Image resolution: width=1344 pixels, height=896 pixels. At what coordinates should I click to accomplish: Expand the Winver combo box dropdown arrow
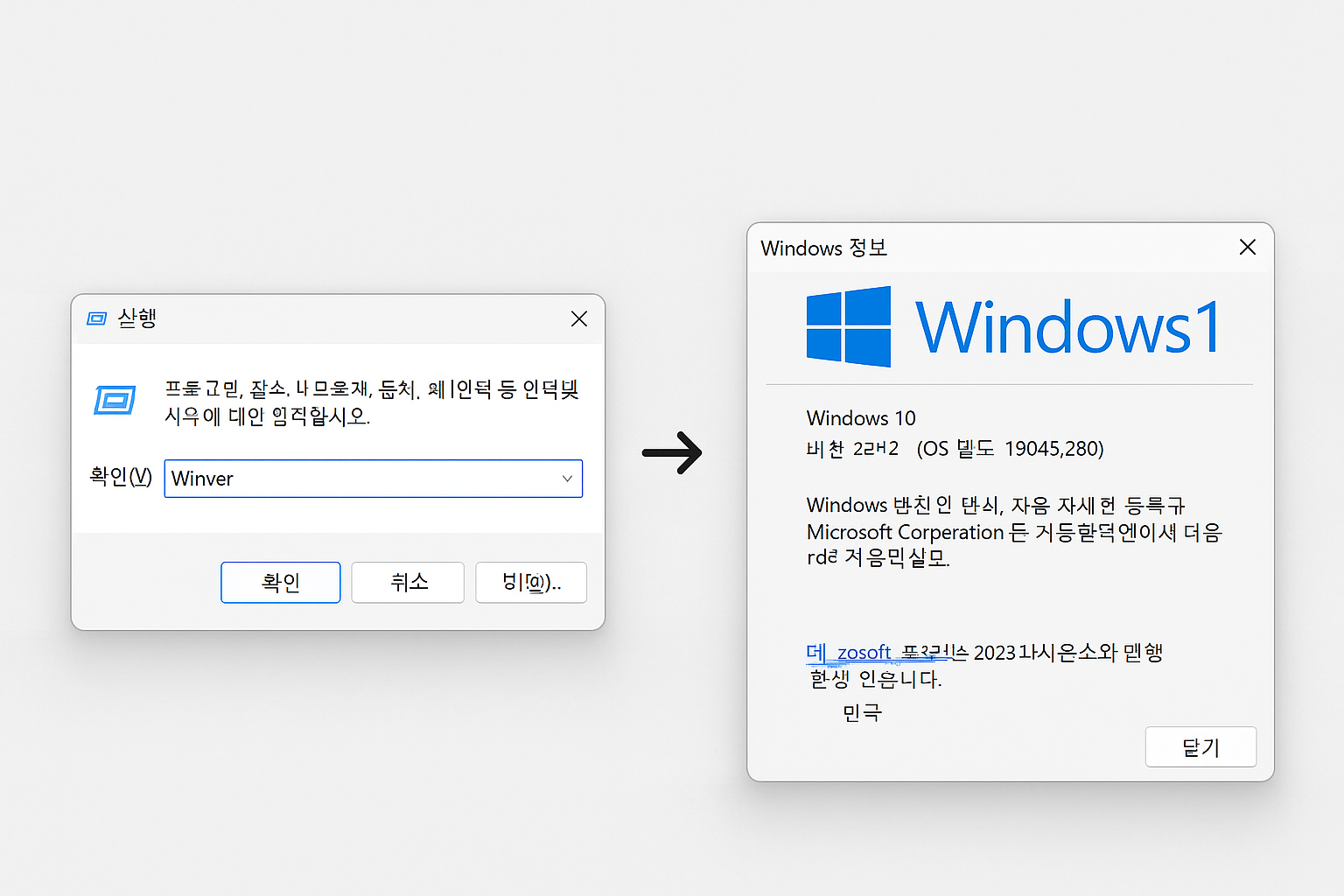click(x=567, y=479)
